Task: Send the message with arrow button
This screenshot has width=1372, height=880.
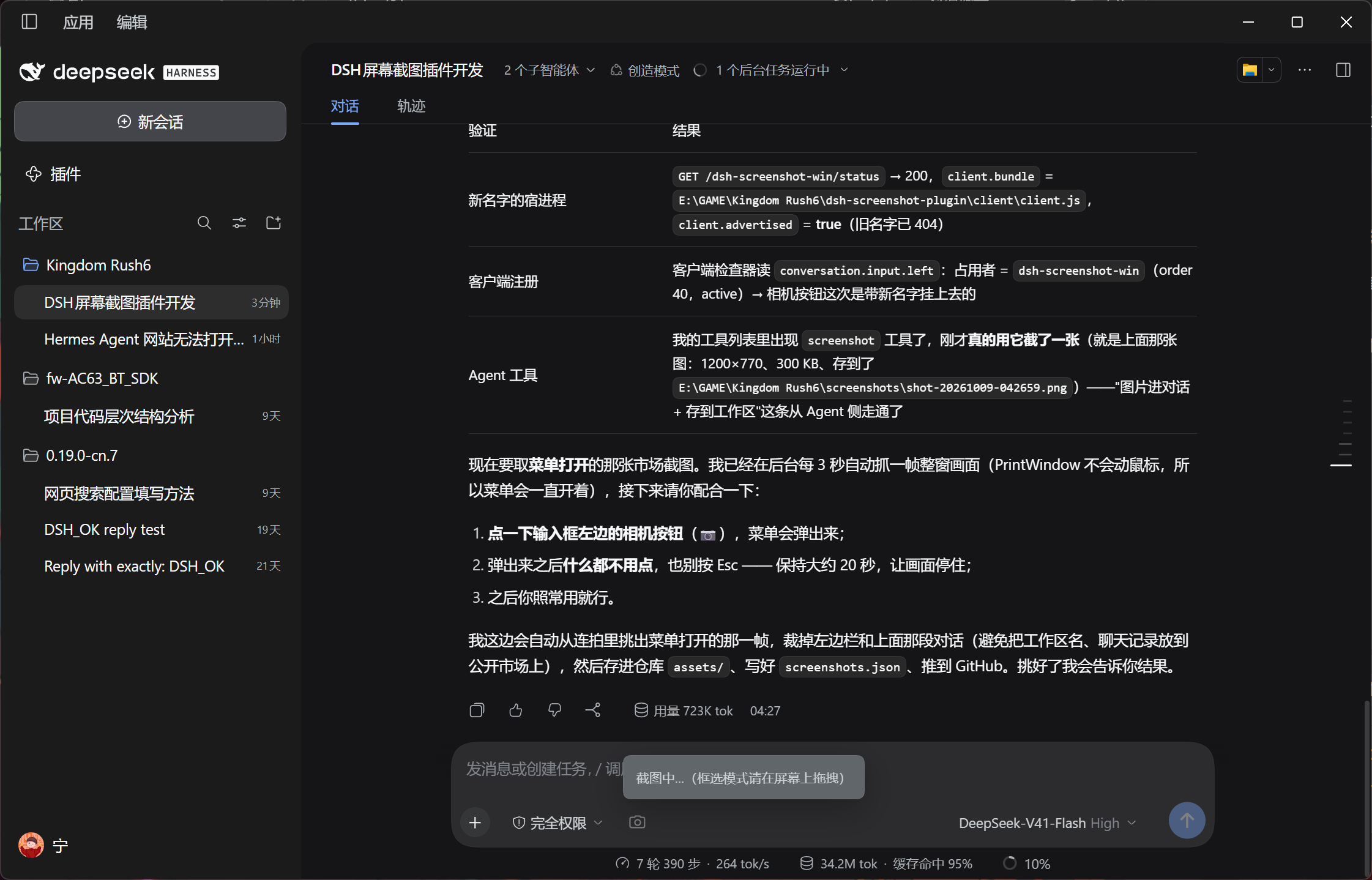Action: (x=1187, y=821)
